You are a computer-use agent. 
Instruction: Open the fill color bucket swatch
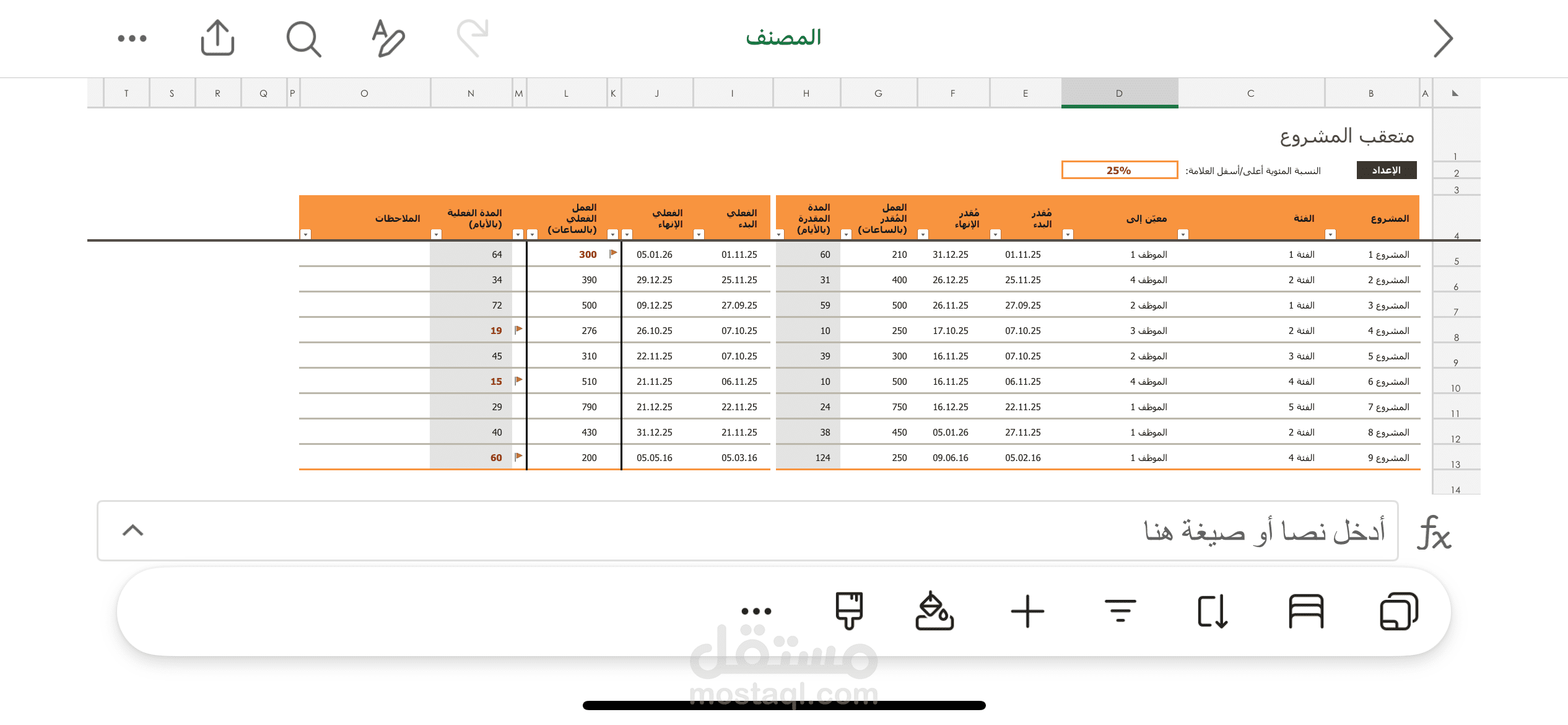(935, 611)
